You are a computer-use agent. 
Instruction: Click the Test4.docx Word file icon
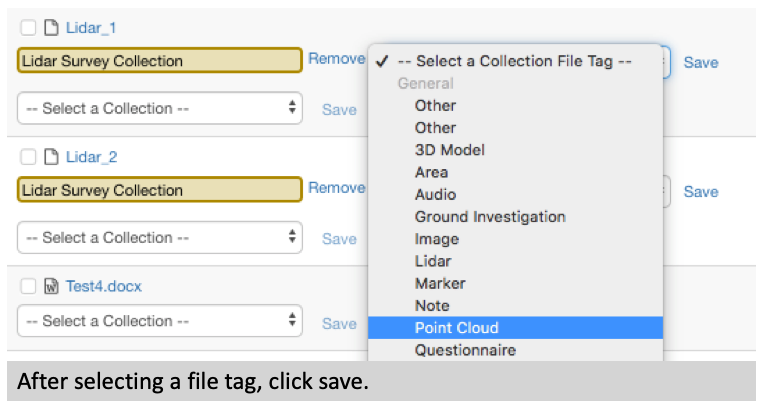51,286
